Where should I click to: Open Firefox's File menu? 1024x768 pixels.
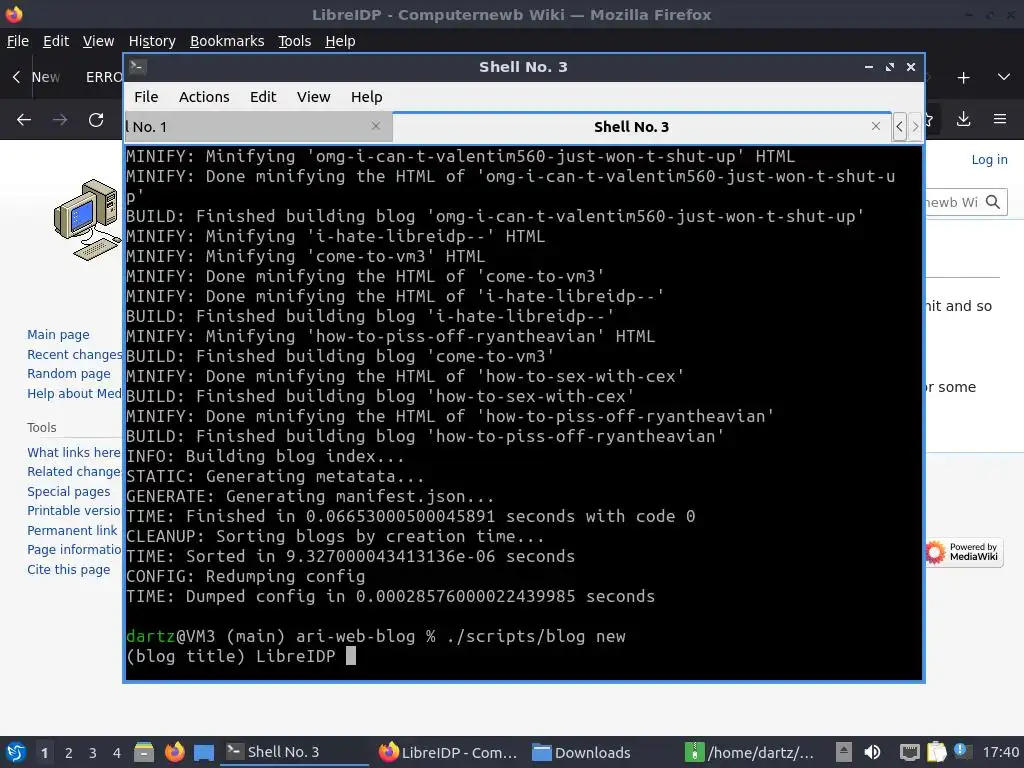pyautogui.click(x=18, y=41)
